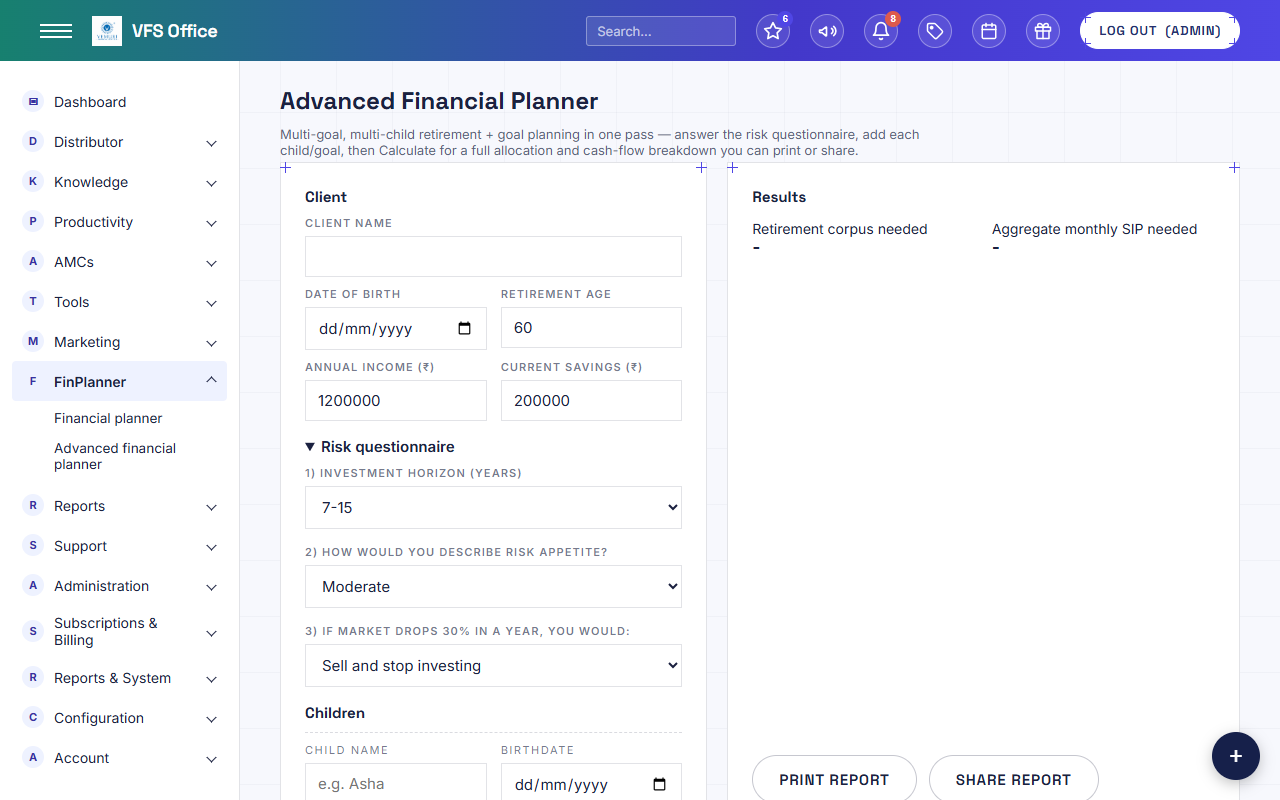The width and height of the screenshot is (1280, 800).
Task: Click the floating plus button
Action: [1236, 756]
